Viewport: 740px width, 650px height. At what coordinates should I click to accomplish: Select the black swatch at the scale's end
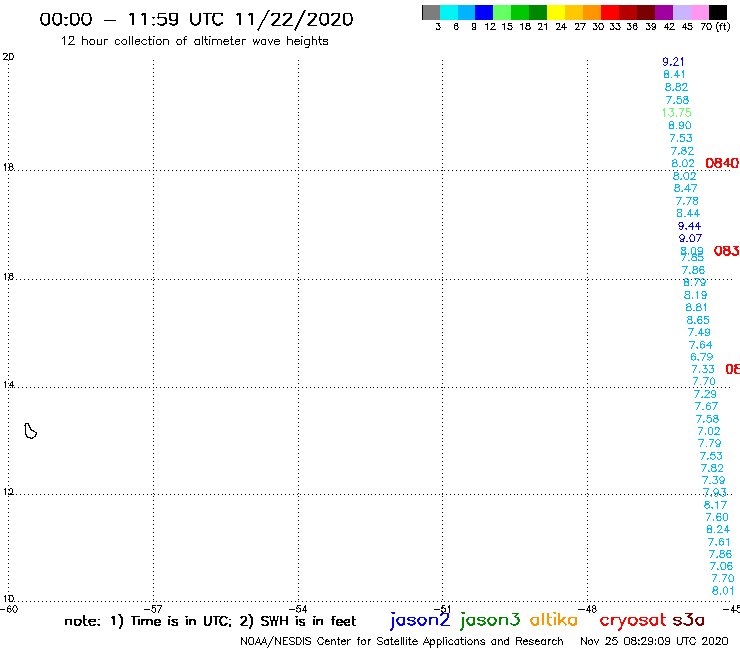tap(718, 12)
